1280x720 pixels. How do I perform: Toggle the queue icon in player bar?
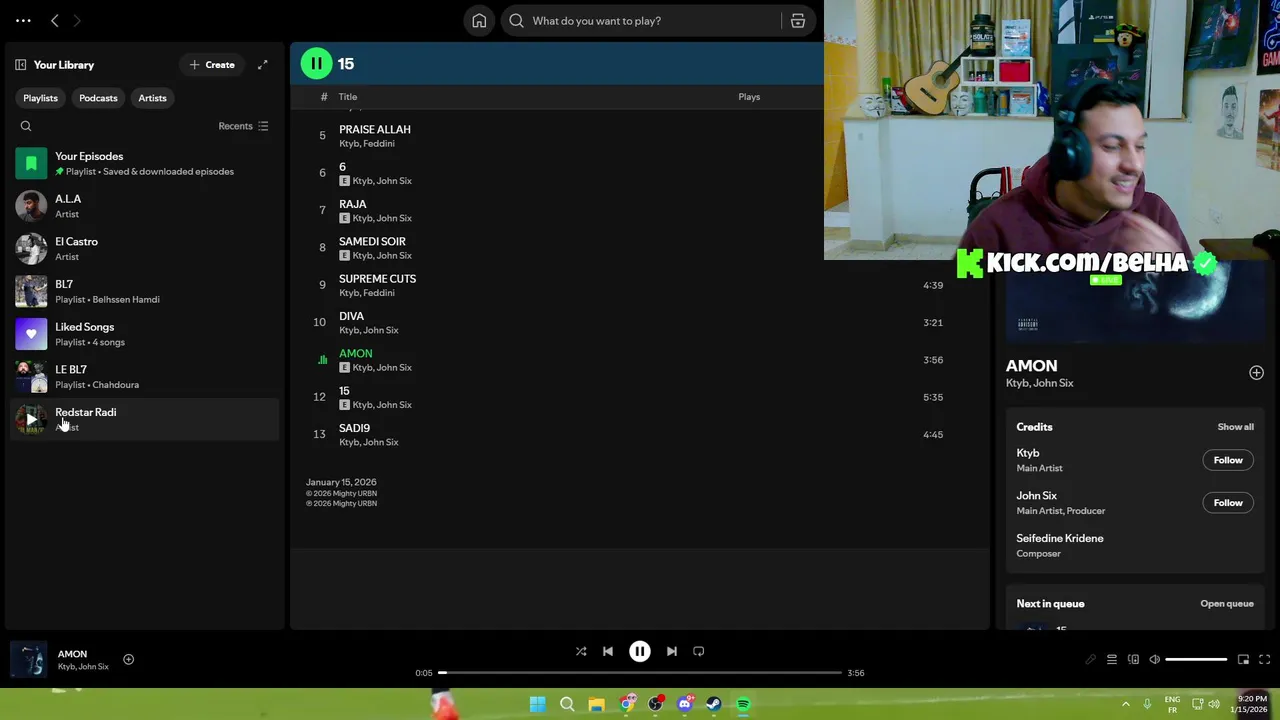click(1112, 660)
